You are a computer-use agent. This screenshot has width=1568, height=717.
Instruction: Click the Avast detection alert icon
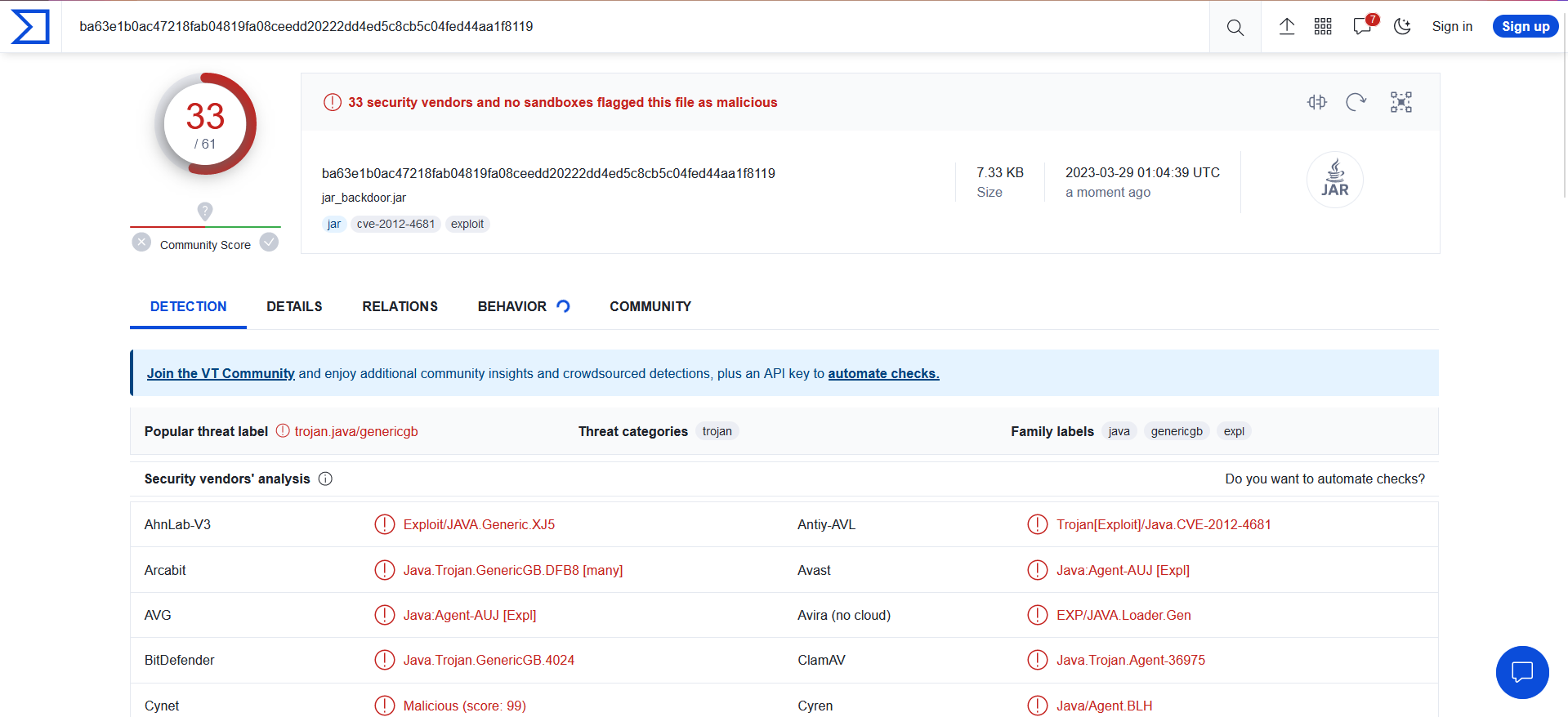[x=1038, y=570]
